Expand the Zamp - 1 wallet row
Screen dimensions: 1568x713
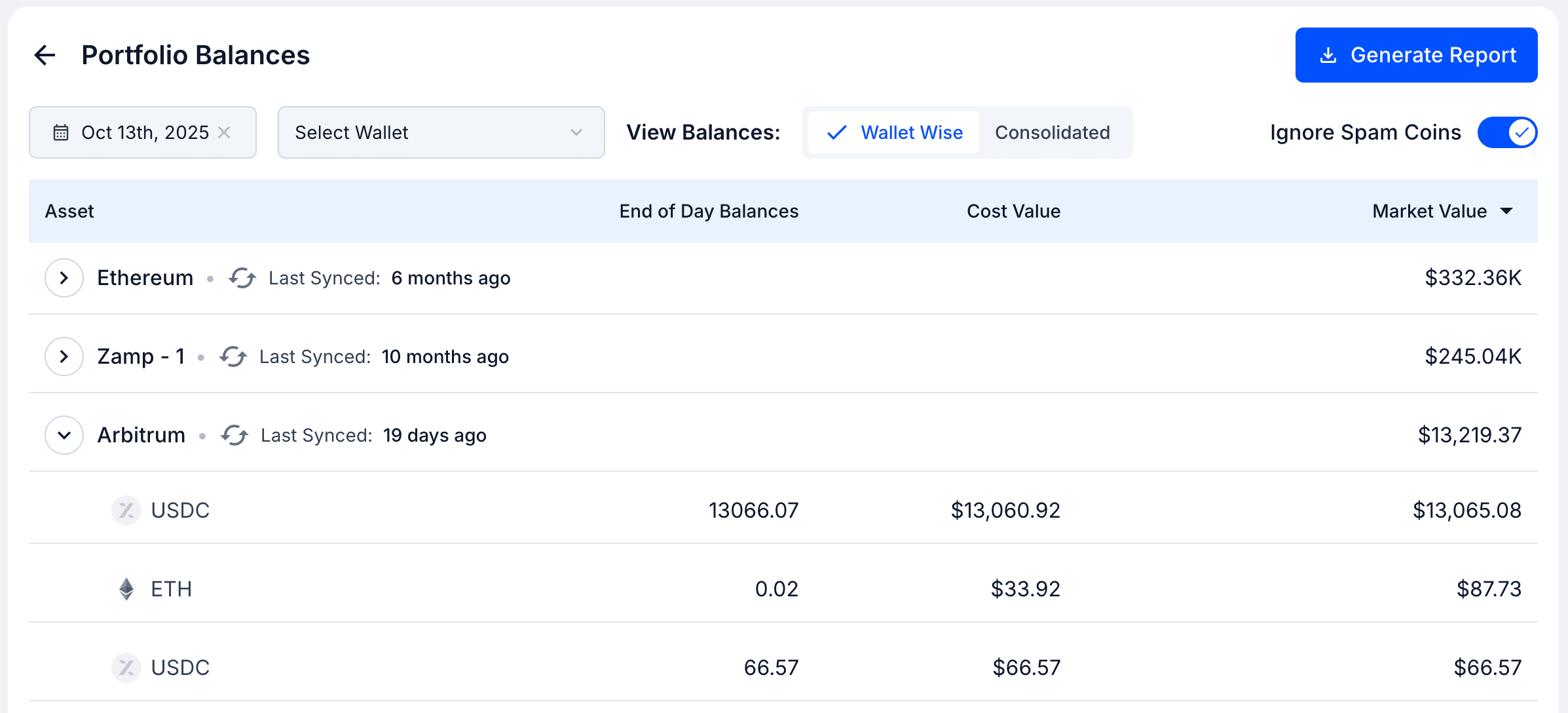tap(64, 356)
